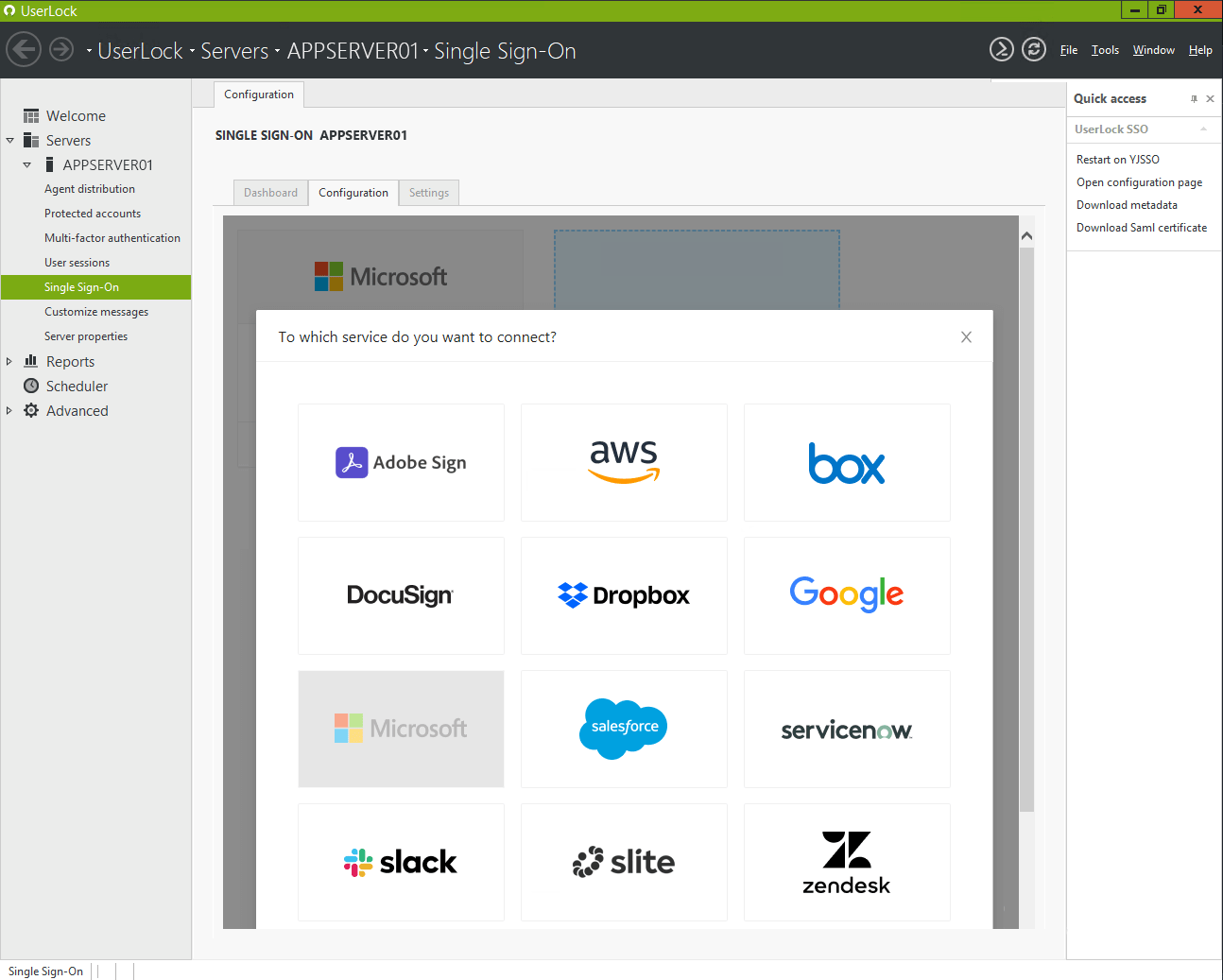This screenshot has height=980, width=1223.
Task: Switch to the Settings tab
Action: 429,193
